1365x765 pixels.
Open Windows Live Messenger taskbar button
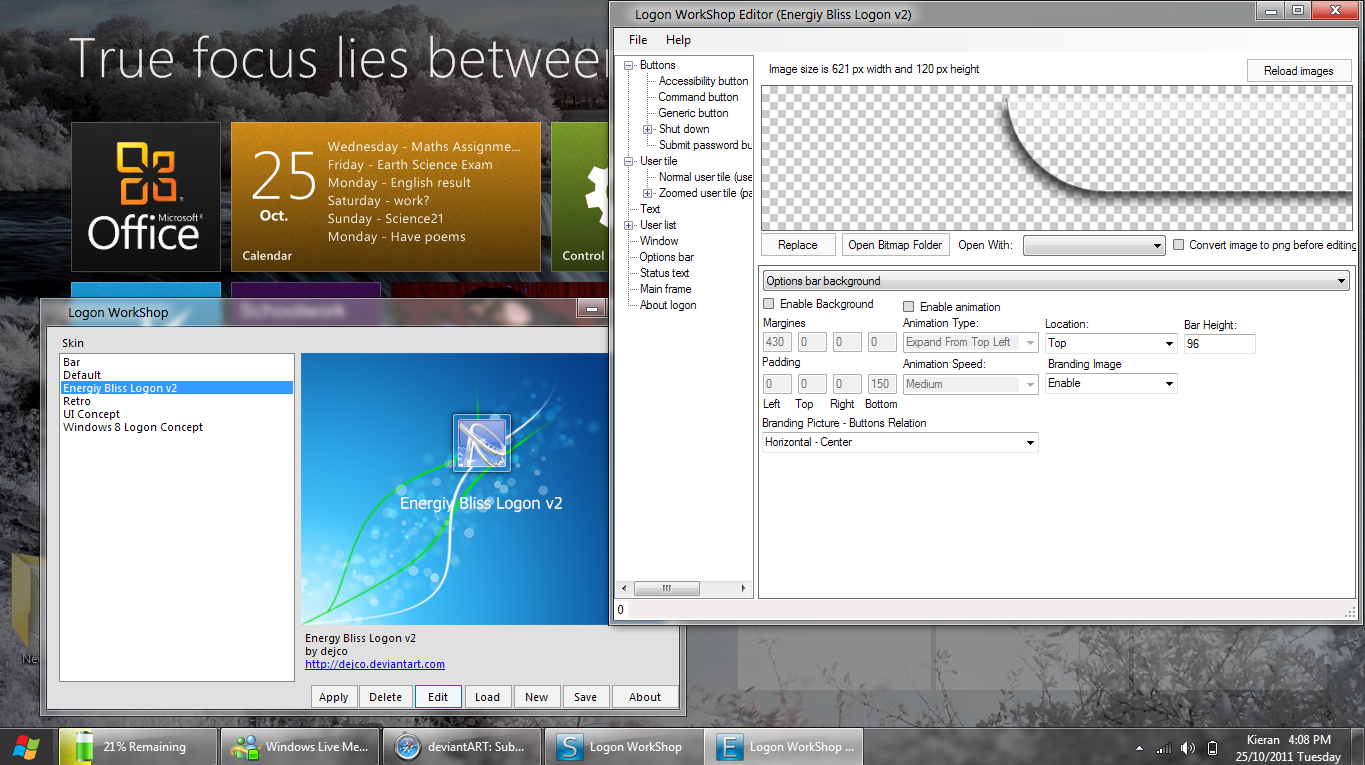pyautogui.click(x=301, y=746)
